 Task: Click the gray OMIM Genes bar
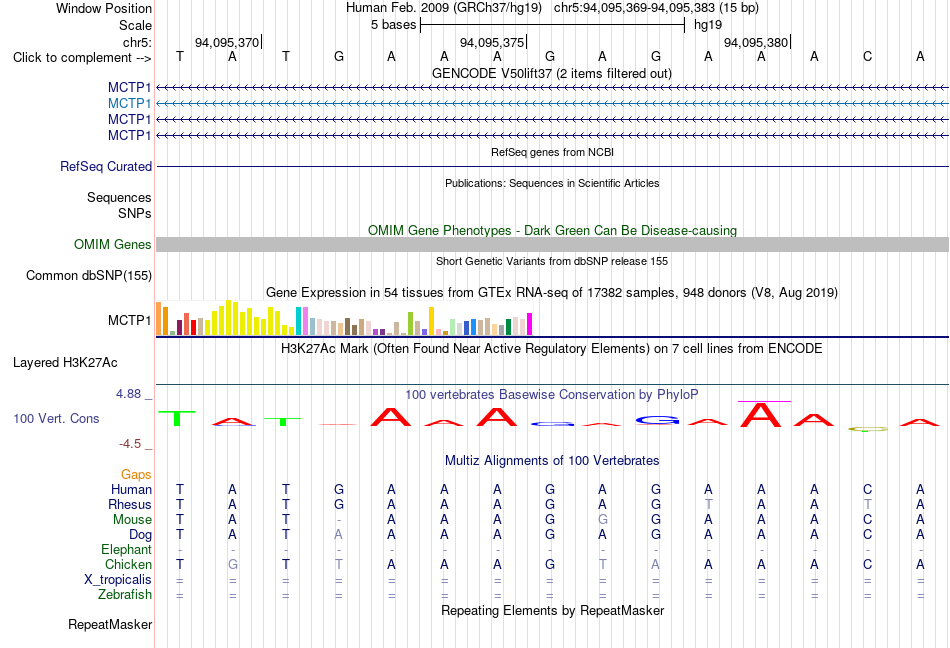[553, 245]
